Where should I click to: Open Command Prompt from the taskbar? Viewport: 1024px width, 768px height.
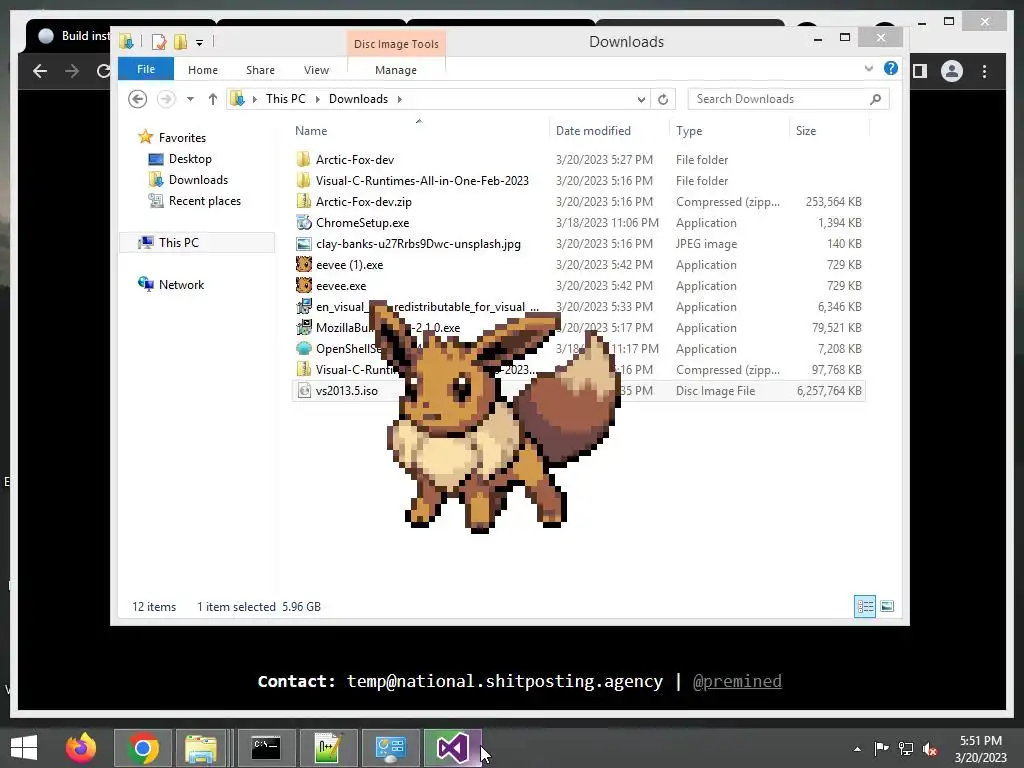coord(266,748)
